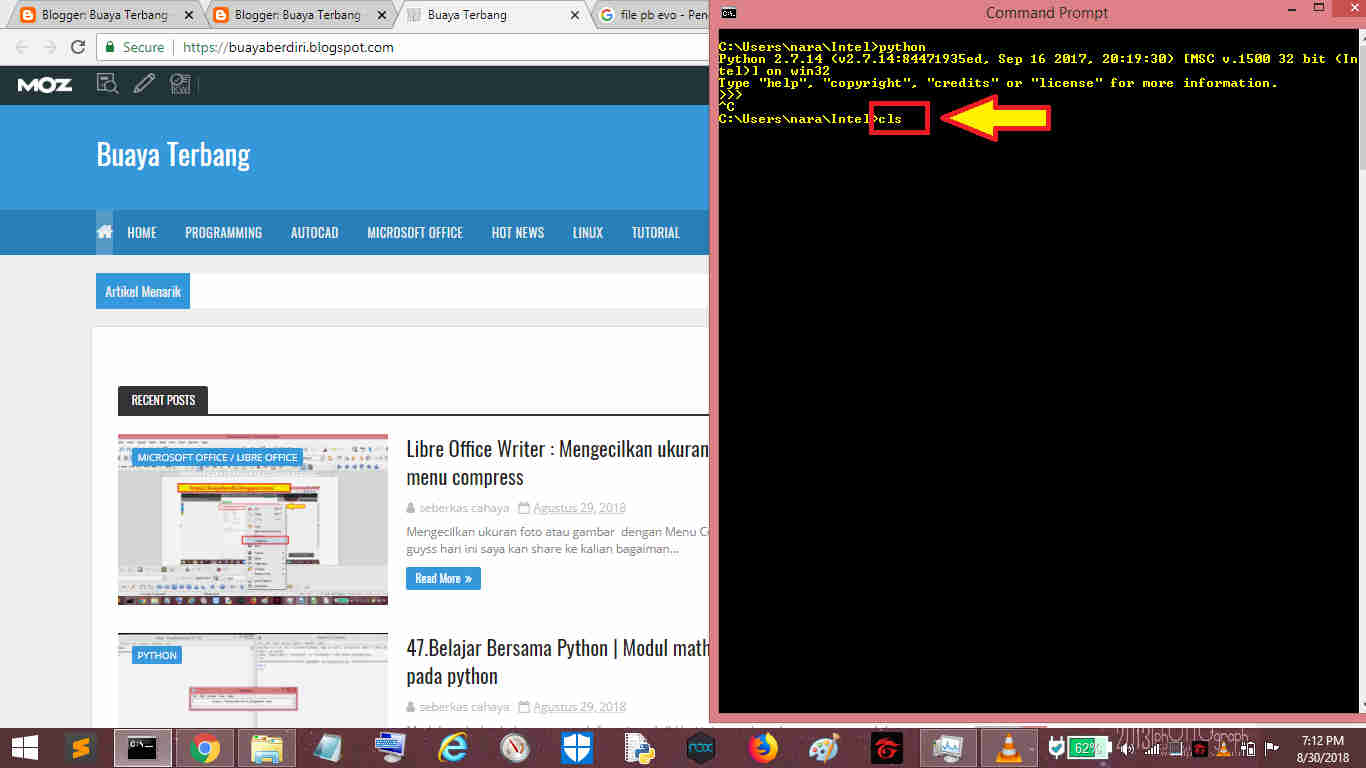The image size is (1366, 768).
Task: Open the Moz link metrics icon
Action: click(180, 85)
